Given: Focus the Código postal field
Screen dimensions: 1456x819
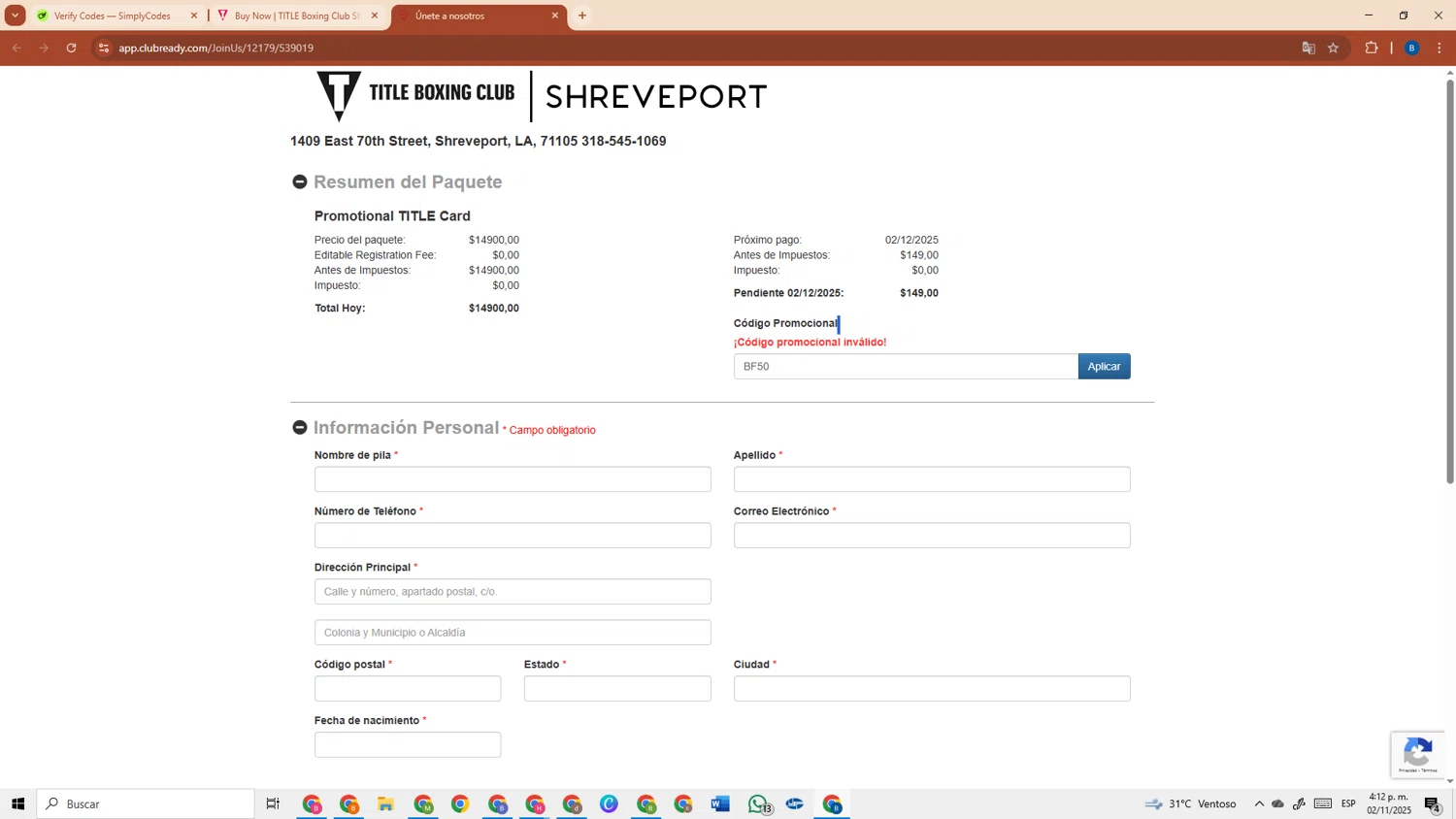Looking at the screenshot, I should [x=408, y=689].
